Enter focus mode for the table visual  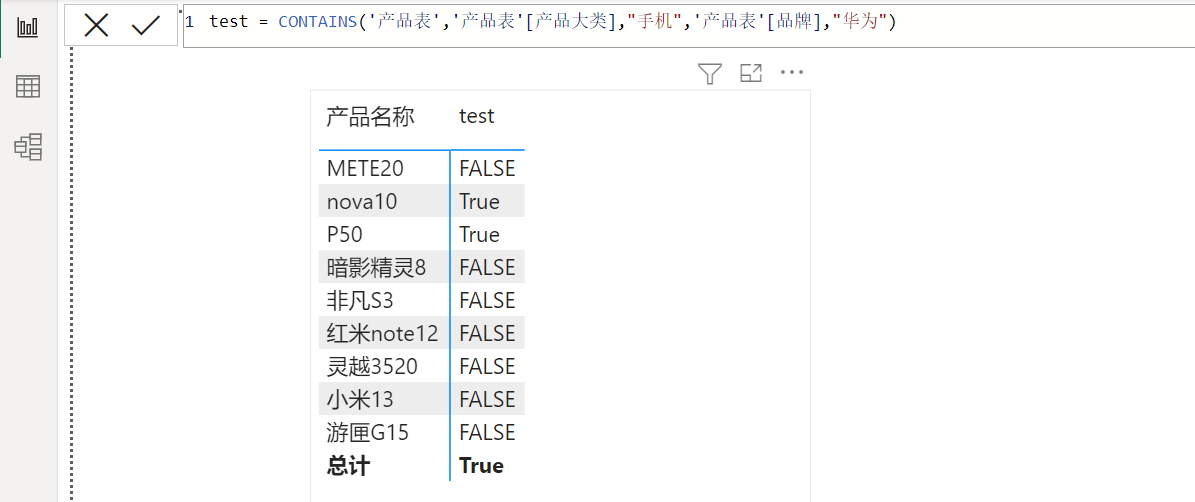[751, 73]
